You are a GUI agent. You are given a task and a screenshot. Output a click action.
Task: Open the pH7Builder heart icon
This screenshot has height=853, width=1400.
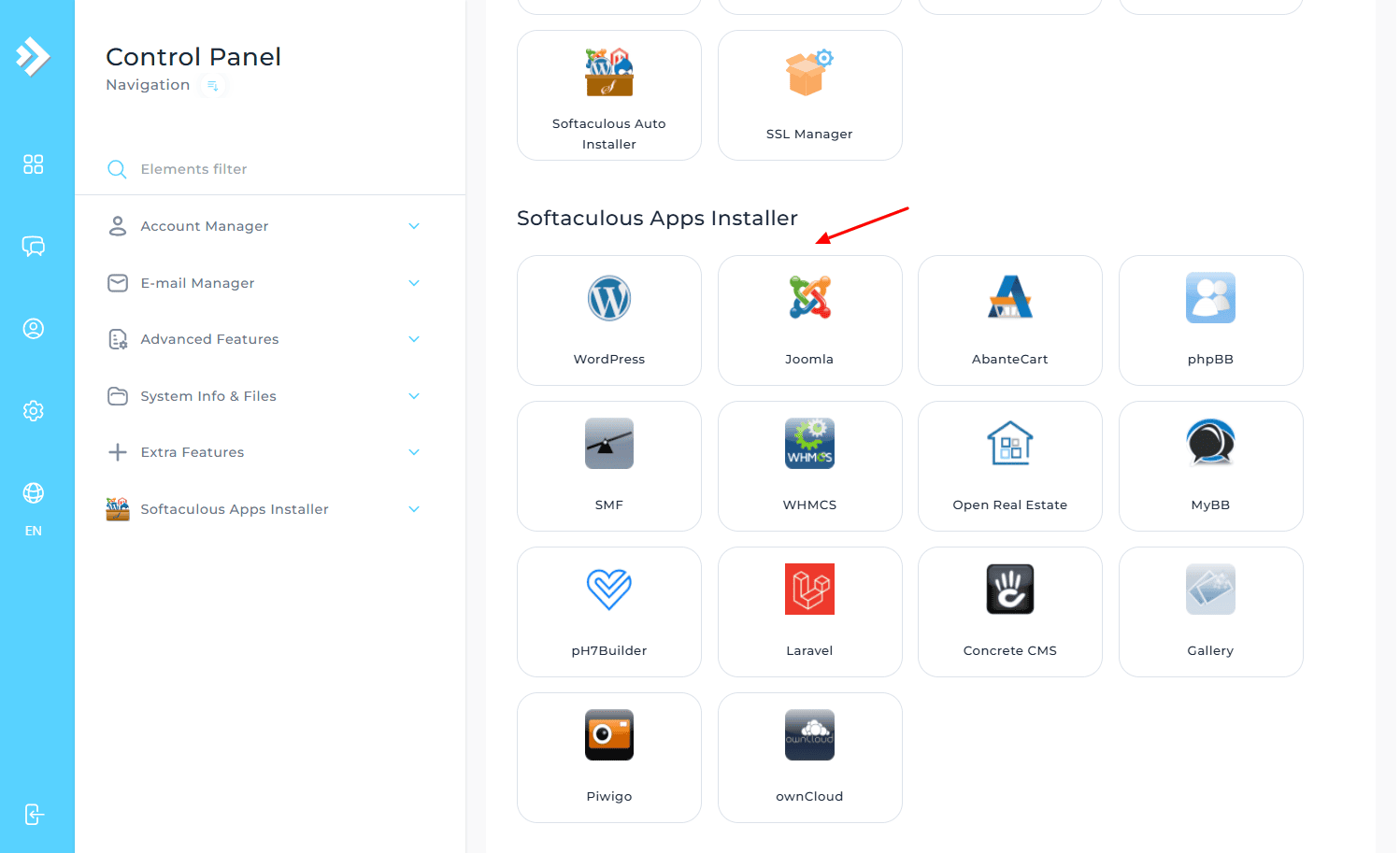(x=609, y=590)
